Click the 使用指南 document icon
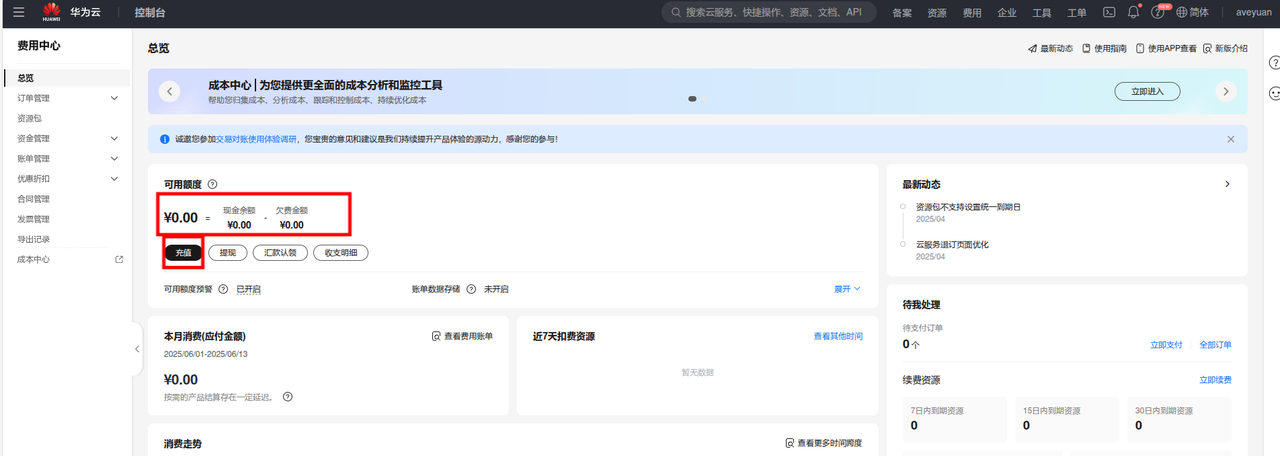The height and width of the screenshot is (456, 1280). pyautogui.click(x=1087, y=48)
